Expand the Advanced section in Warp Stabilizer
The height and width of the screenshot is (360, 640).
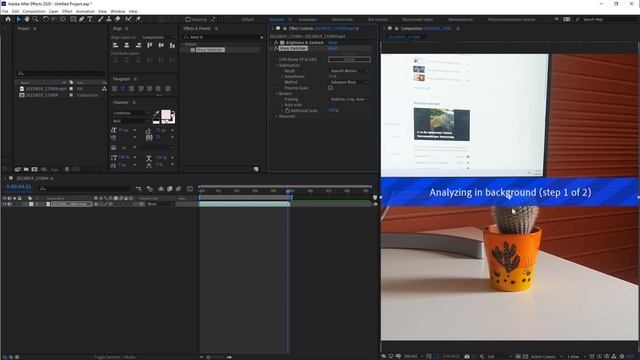click(x=276, y=116)
